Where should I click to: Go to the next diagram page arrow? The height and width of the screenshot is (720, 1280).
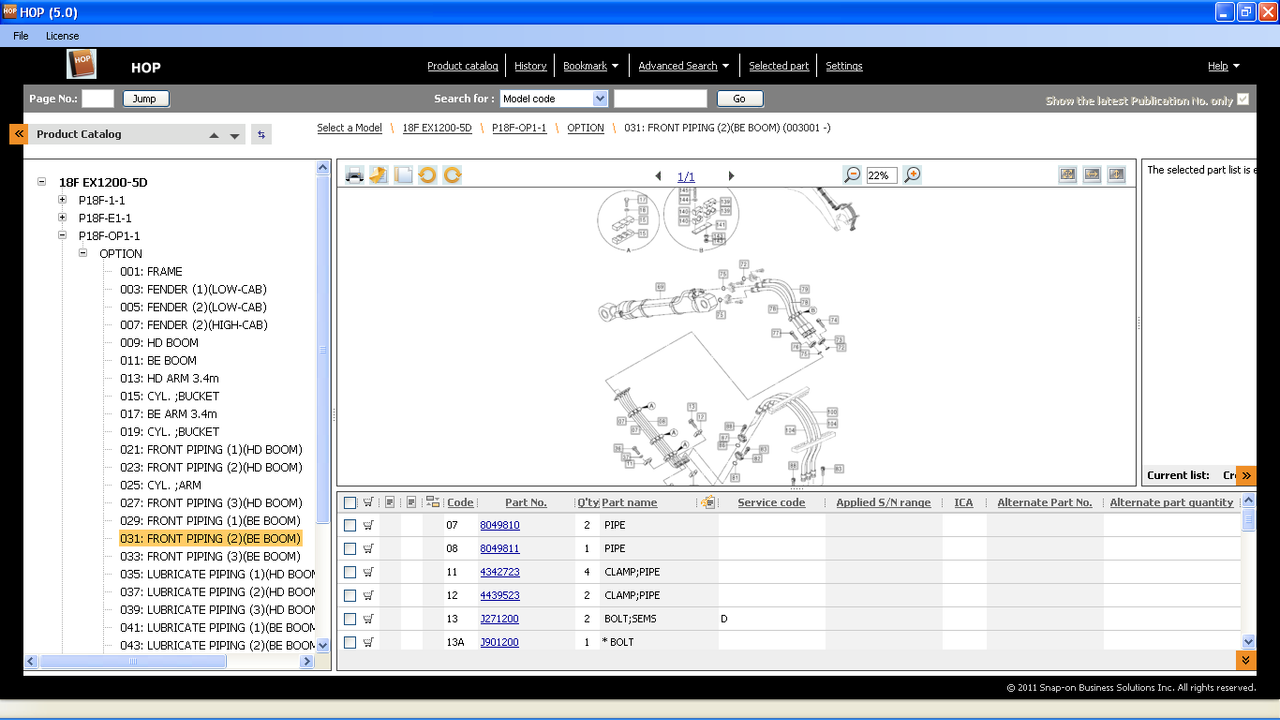coord(731,176)
